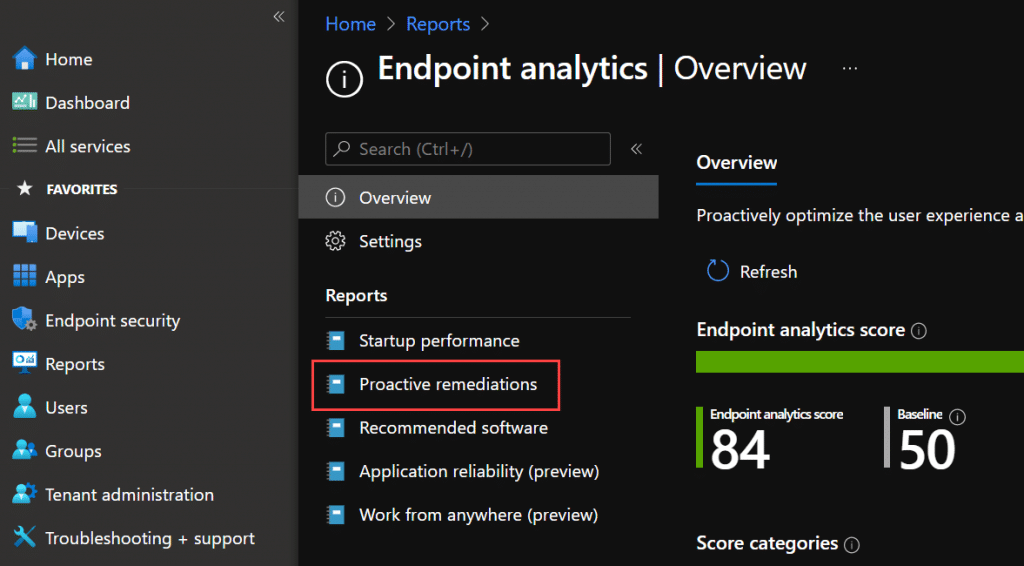Select the Apps grid icon
This screenshot has width=1024, height=566.
[x=25, y=276]
